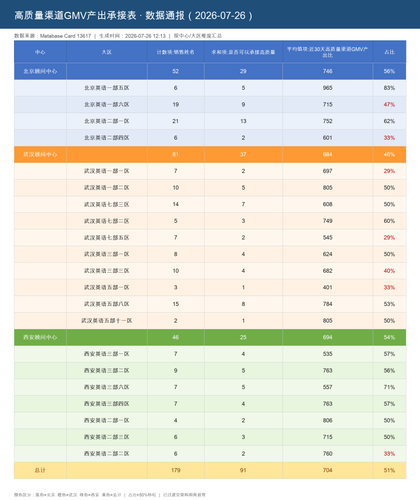Click the 武汉英语七部五区 row label

point(107,238)
